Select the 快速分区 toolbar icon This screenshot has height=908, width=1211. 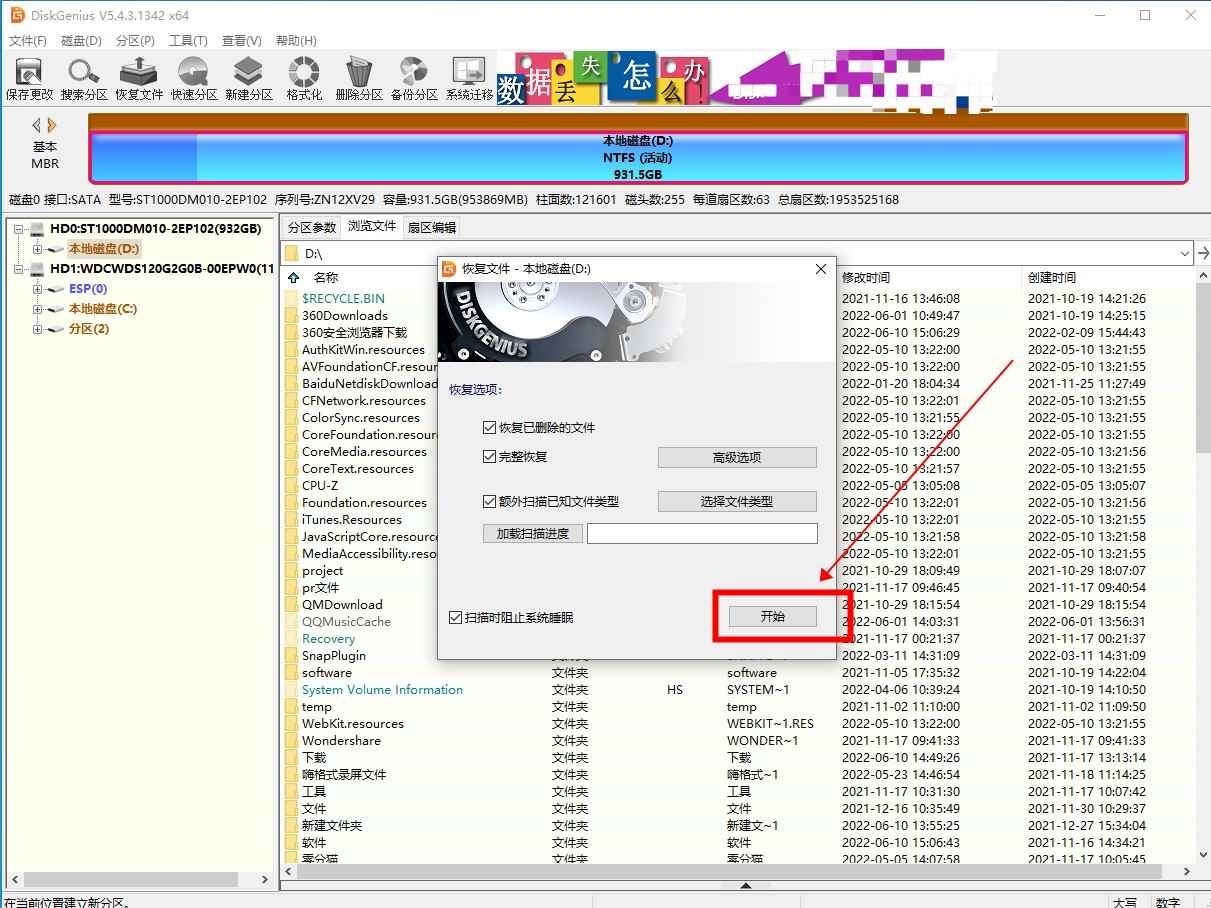click(193, 73)
